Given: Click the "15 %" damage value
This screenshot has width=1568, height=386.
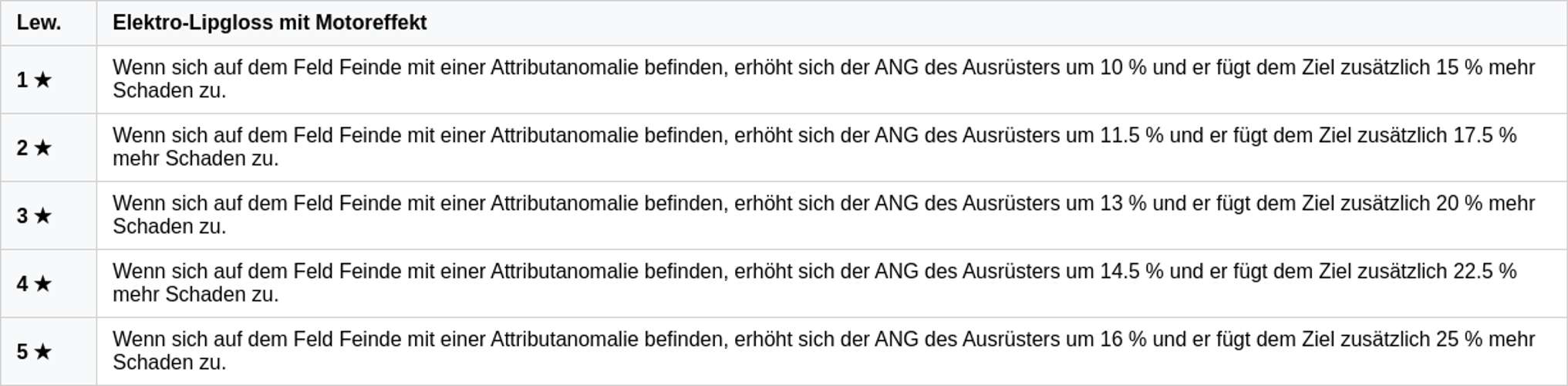Looking at the screenshot, I should coord(1459,68).
